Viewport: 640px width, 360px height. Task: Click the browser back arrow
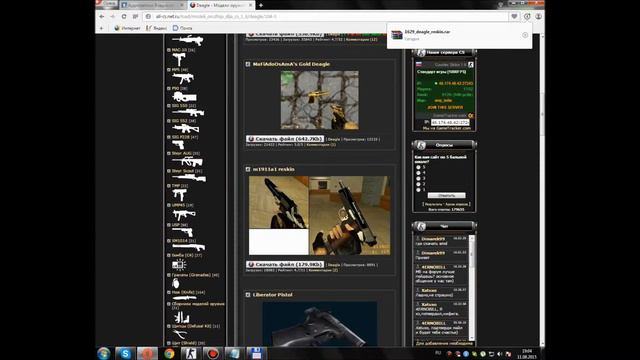click(x=102, y=16)
